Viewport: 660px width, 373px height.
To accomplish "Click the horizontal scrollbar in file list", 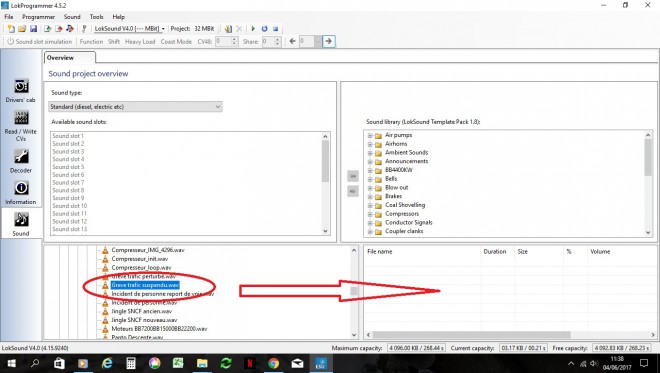I will tap(471, 335).
